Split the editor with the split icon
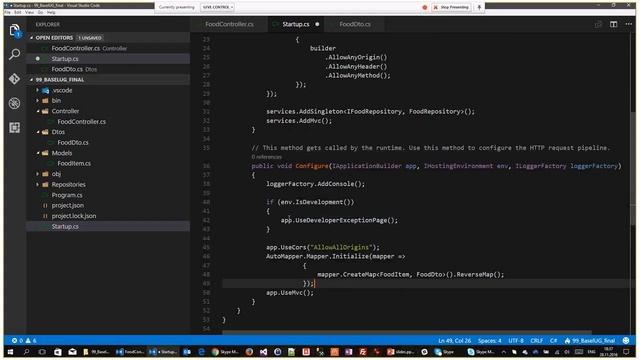 [x=613, y=24]
